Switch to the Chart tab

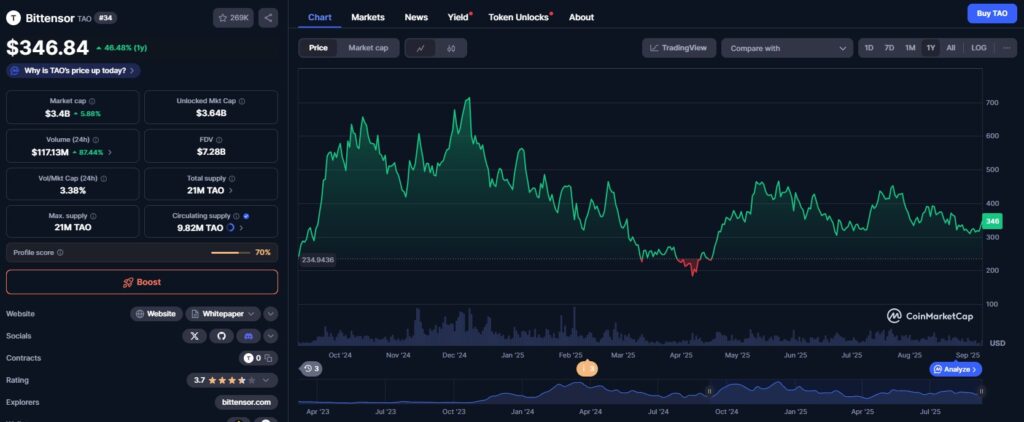coord(319,17)
